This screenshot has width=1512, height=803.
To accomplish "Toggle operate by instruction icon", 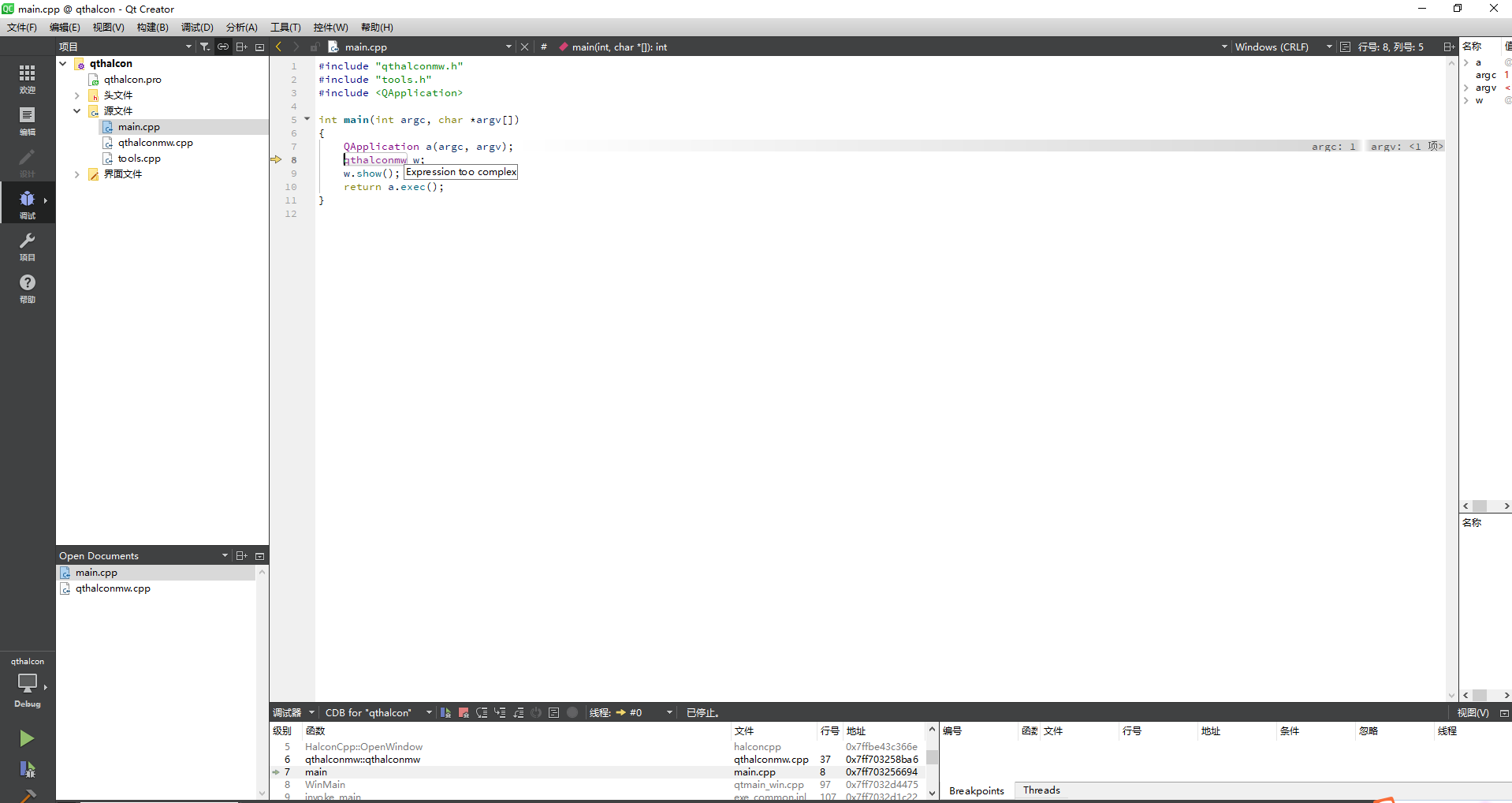I will click(554, 712).
